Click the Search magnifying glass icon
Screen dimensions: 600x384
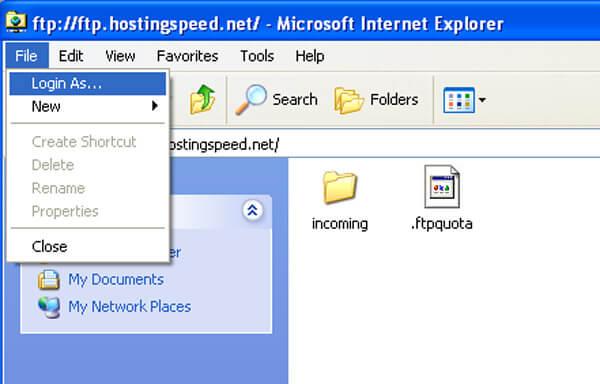[x=251, y=99]
